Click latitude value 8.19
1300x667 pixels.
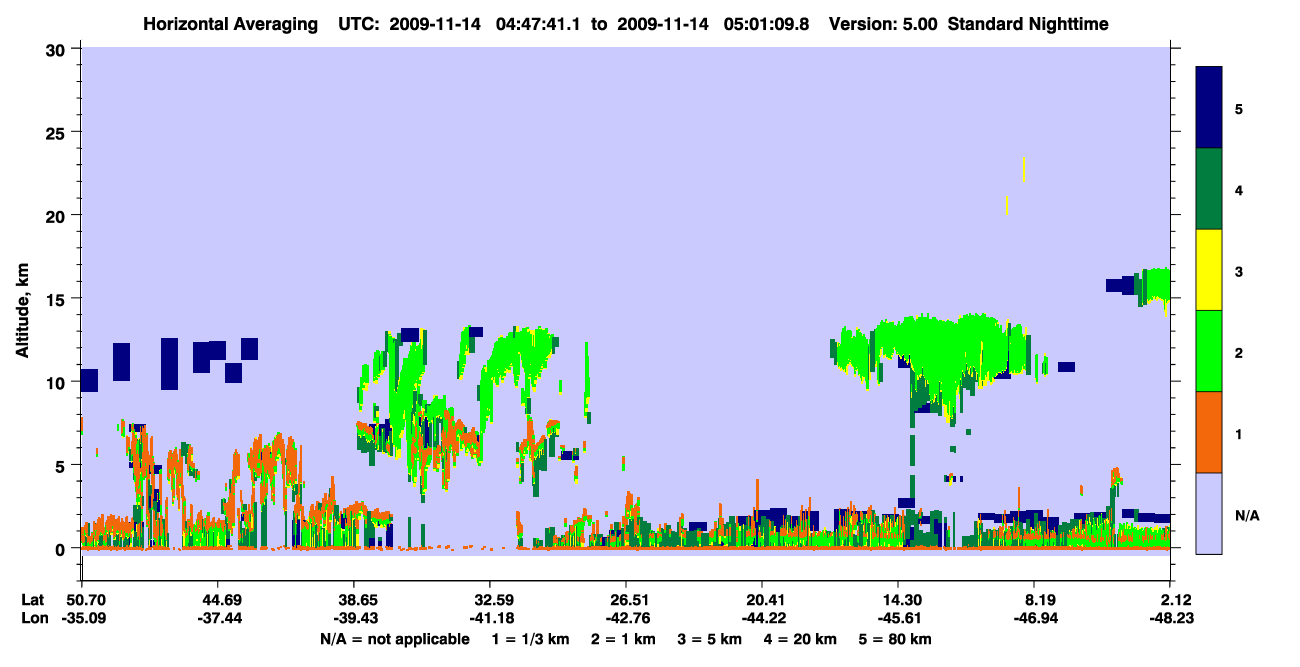click(1034, 600)
